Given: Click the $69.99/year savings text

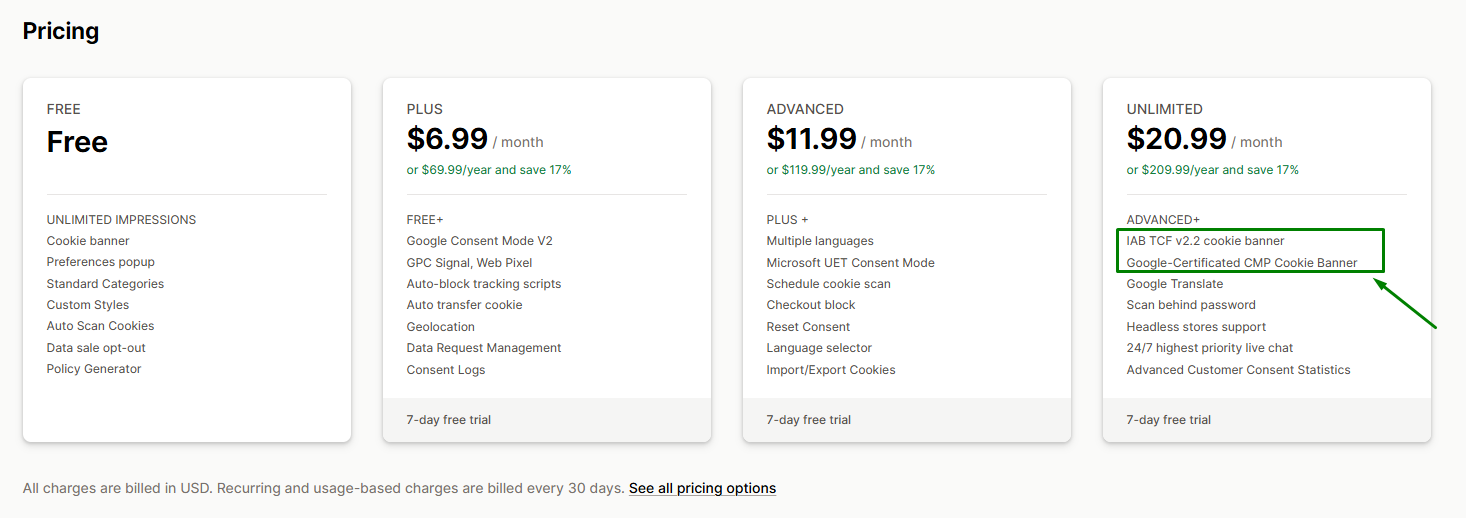Looking at the screenshot, I should pyautogui.click(x=488, y=170).
